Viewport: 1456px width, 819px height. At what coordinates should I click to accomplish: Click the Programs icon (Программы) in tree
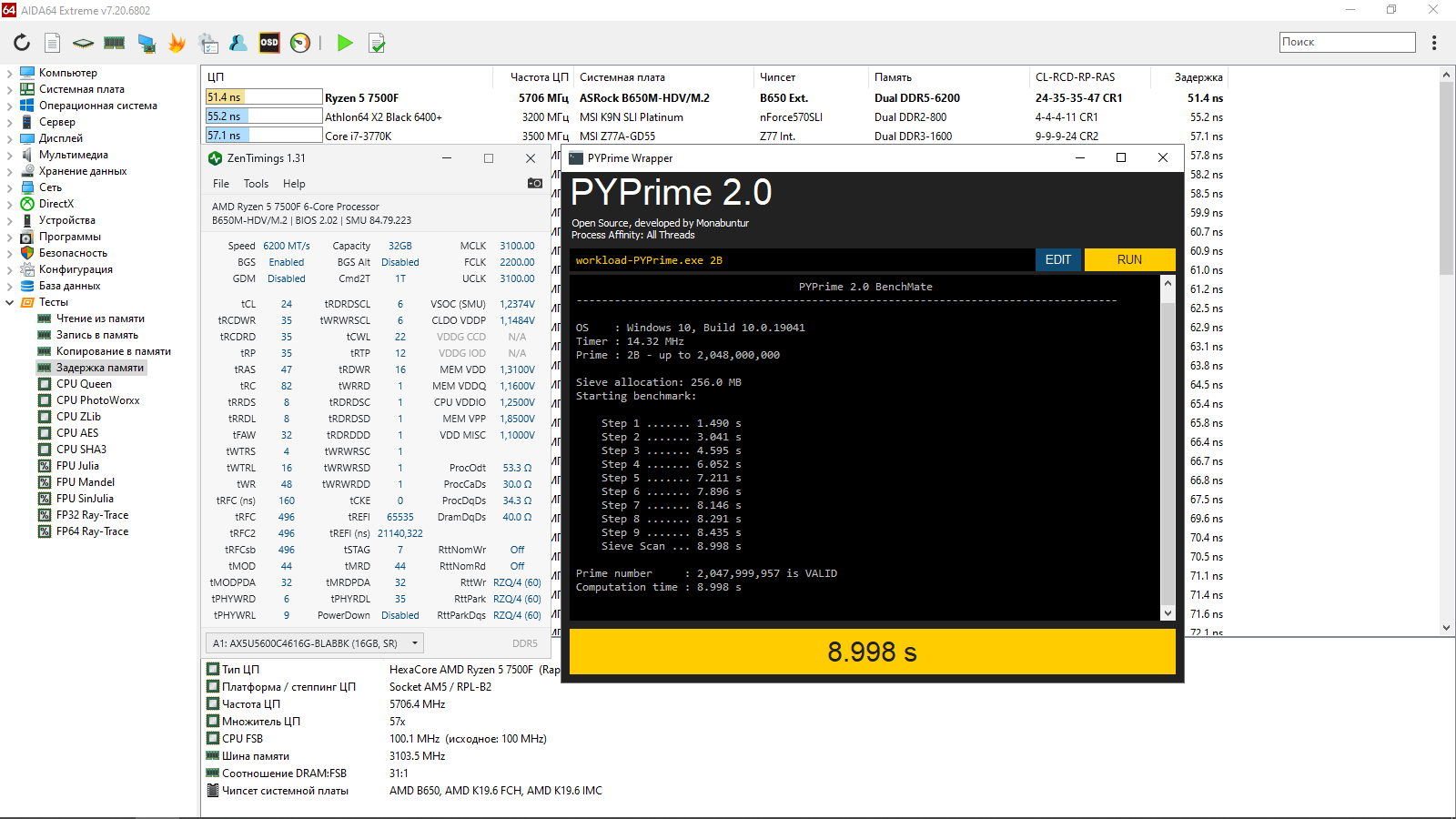click(27, 237)
